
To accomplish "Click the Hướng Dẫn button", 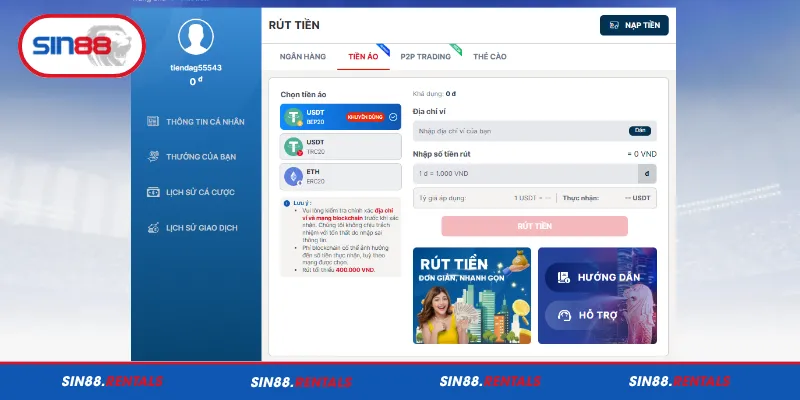I will click(x=597, y=278).
